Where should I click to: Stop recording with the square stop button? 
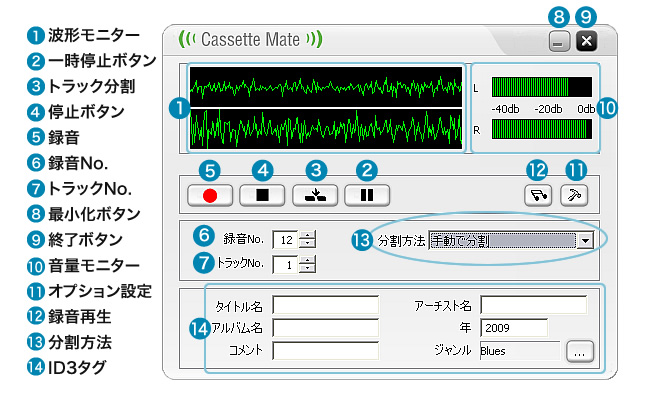[x=262, y=195]
